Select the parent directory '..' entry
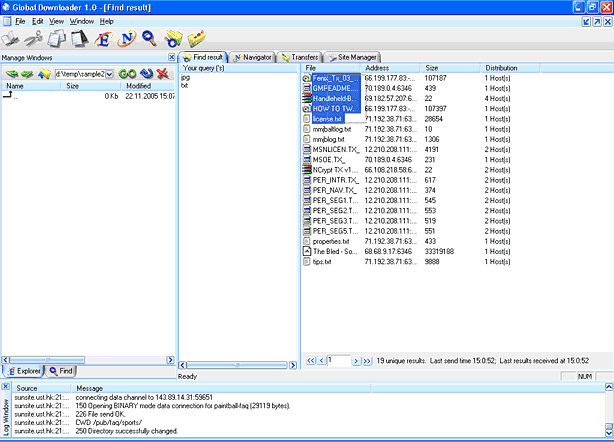Viewport: 614px width, 442px height. [x=88, y=96]
